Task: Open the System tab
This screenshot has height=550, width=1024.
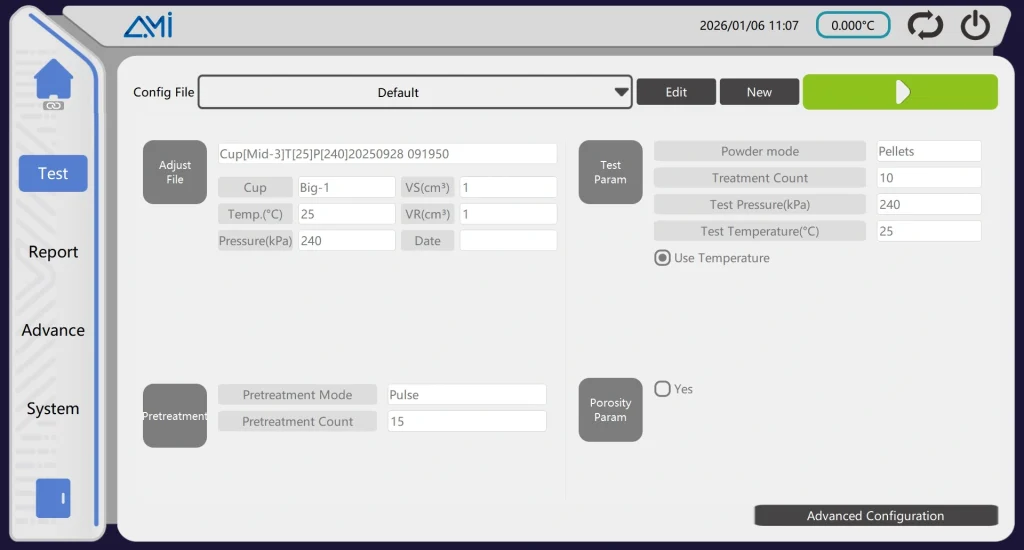Action: (53, 408)
